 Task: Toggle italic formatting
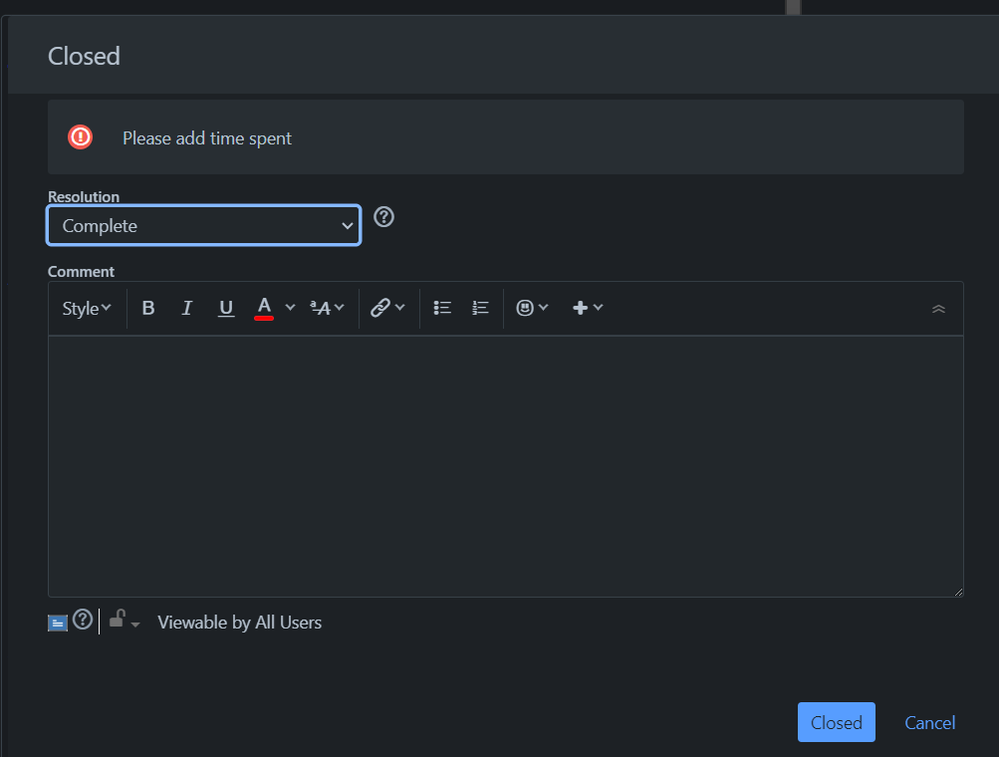pos(187,308)
